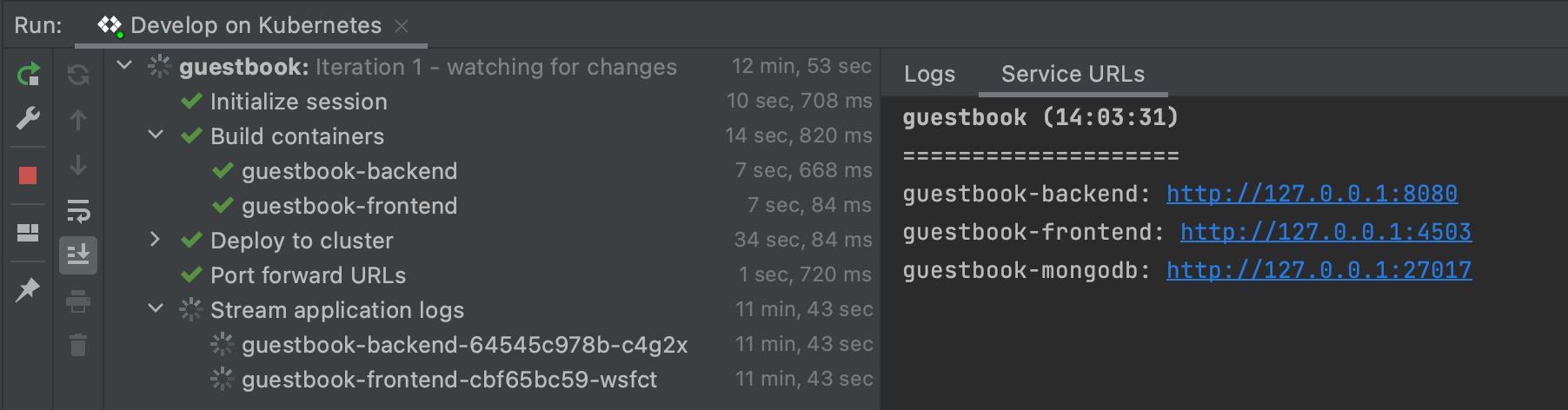Screen dimensions: 1568x410
Task: Click the layout restore icon
Action: pos(28,233)
